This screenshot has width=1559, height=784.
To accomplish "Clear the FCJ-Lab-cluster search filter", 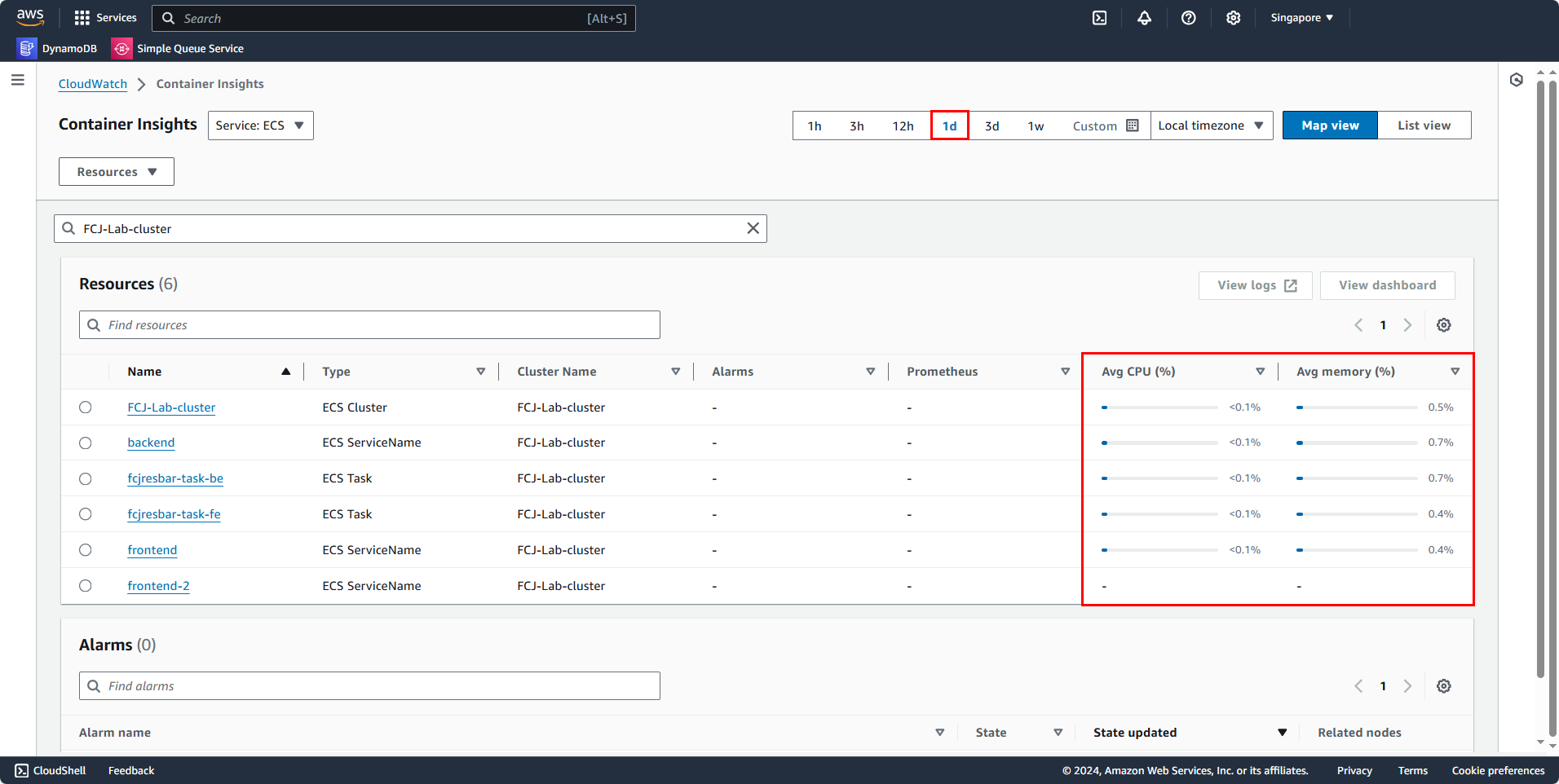I will pyautogui.click(x=753, y=229).
